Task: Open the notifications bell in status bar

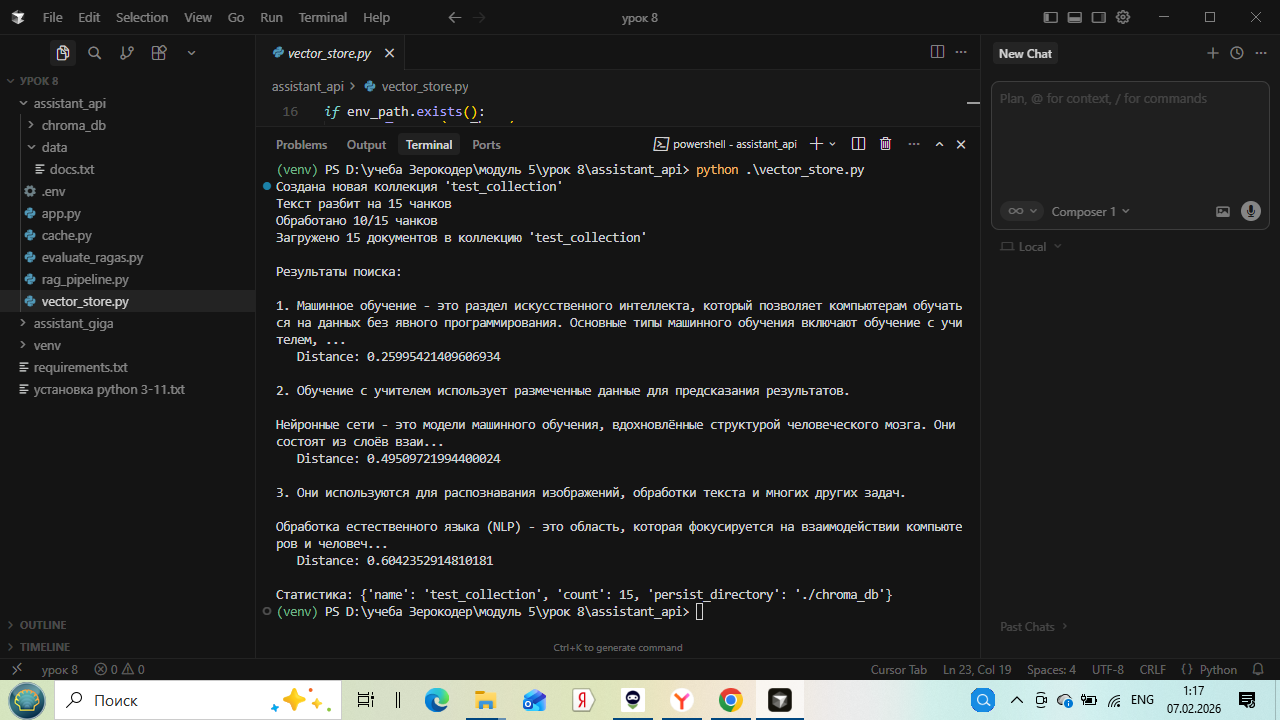Action: 1259,669
